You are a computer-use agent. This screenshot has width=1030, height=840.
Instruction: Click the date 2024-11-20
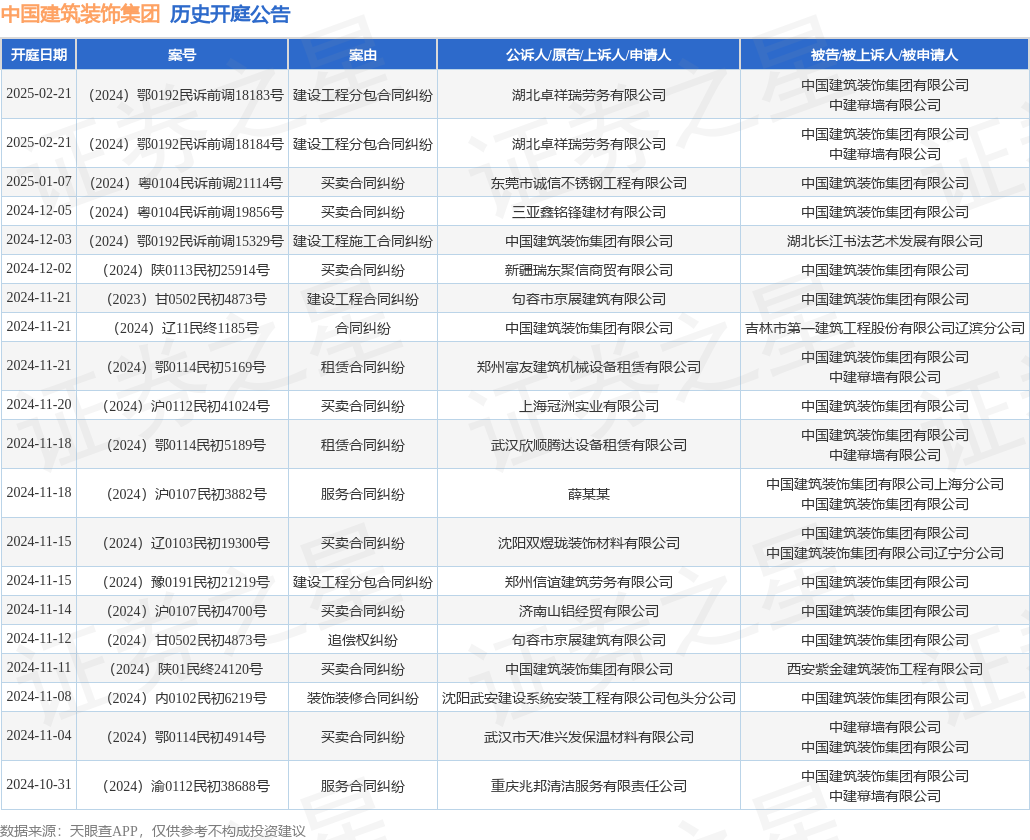[39, 404]
